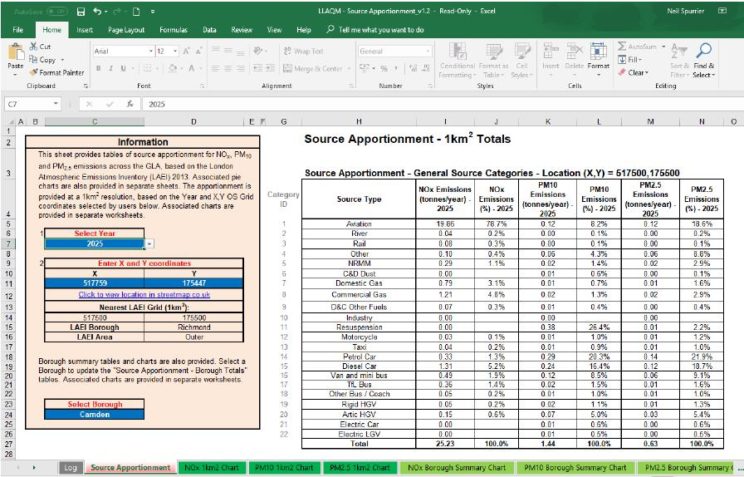Switch to the Review tab

tap(242, 29)
